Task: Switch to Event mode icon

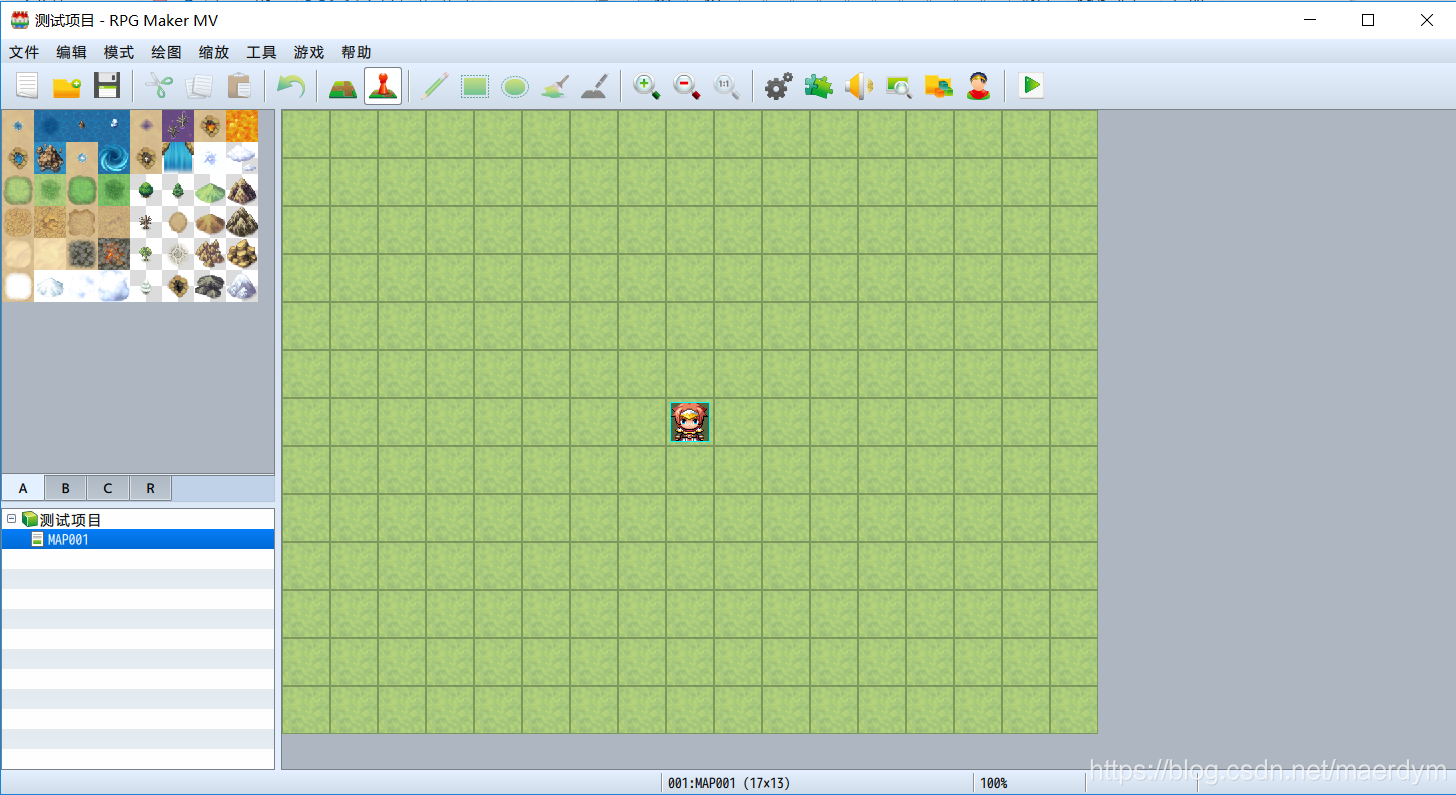Action: 383,86
